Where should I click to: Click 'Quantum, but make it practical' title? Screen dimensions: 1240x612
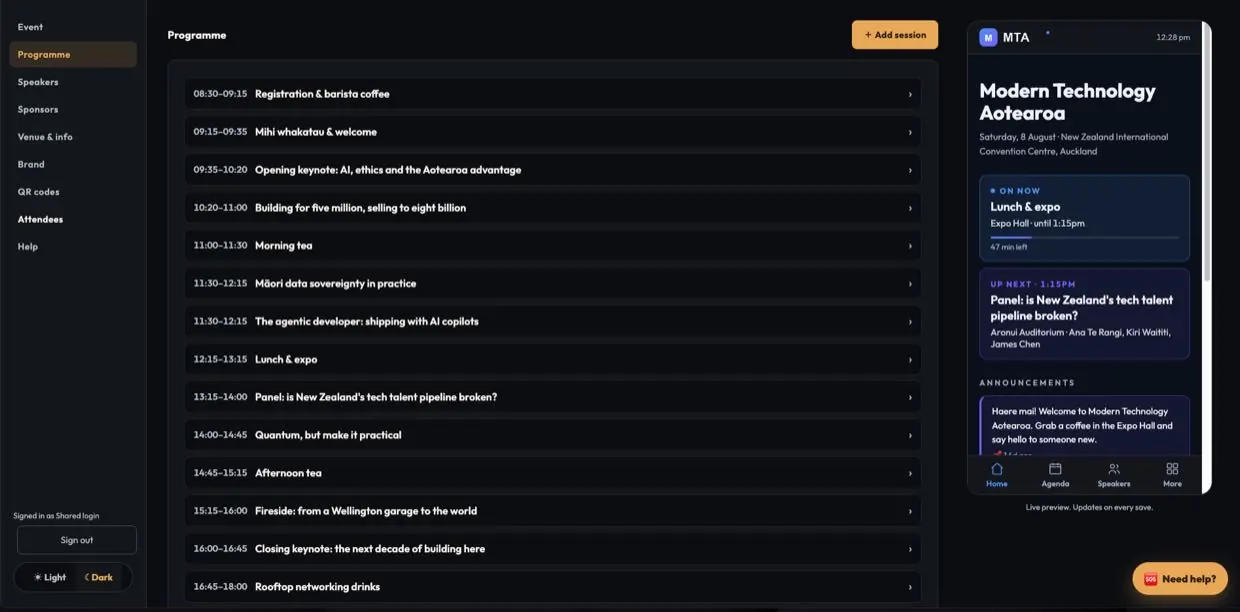[328, 435]
